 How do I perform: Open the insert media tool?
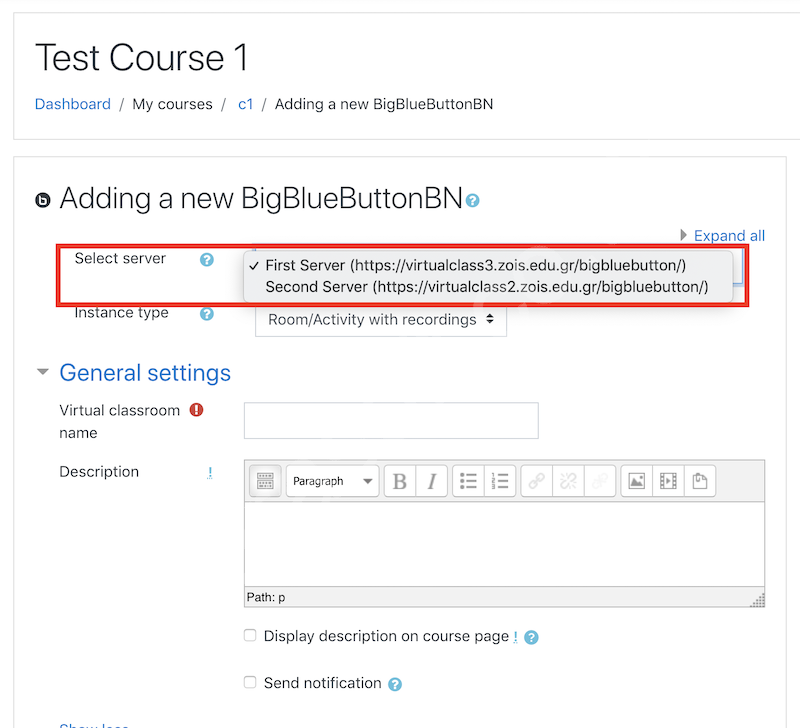pyautogui.click(x=668, y=481)
